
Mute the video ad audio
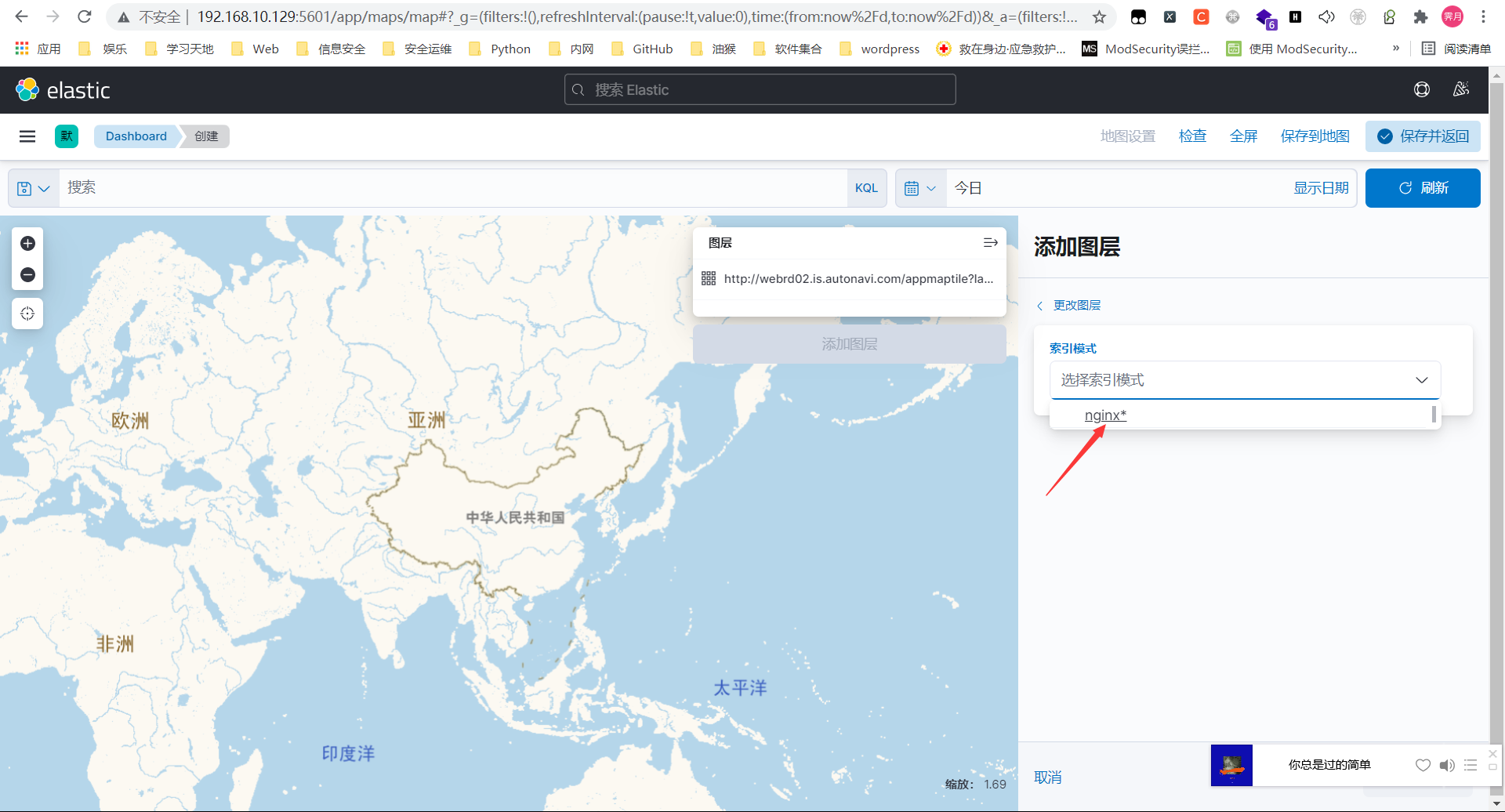click(1446, 765)
